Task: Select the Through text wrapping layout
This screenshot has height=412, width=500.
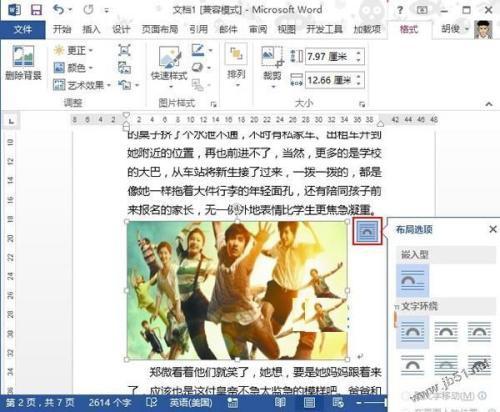Action: [479, 332]
